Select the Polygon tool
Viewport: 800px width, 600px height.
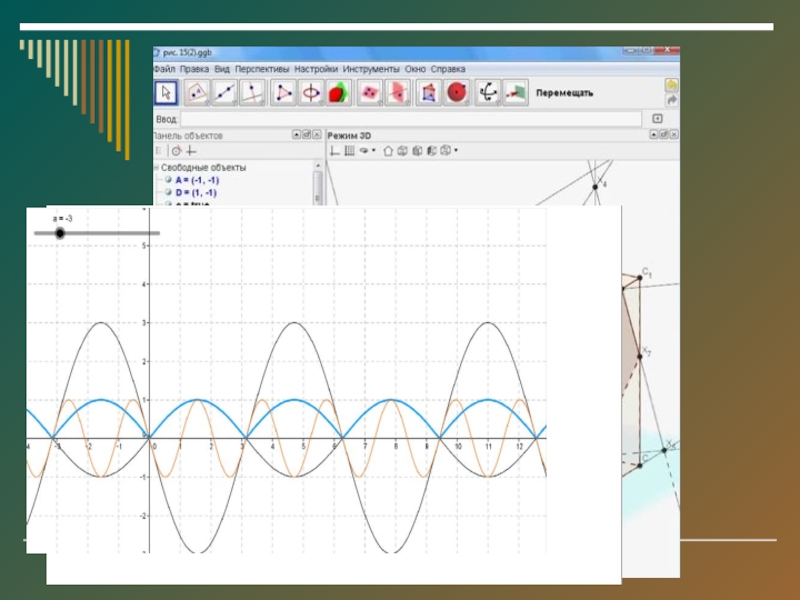point(285,93)
